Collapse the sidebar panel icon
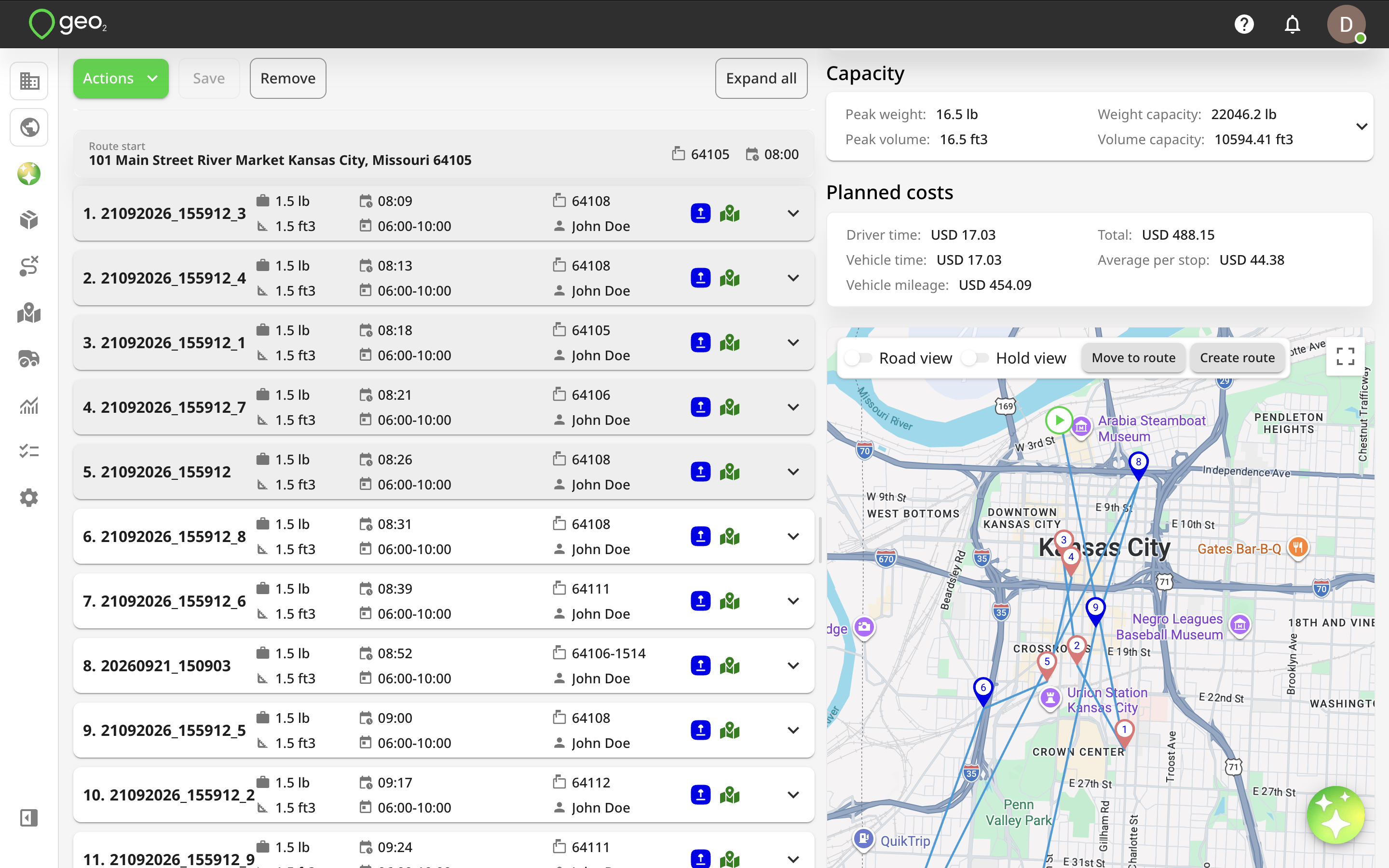The image size is (1389, 868). pos(29,817)
